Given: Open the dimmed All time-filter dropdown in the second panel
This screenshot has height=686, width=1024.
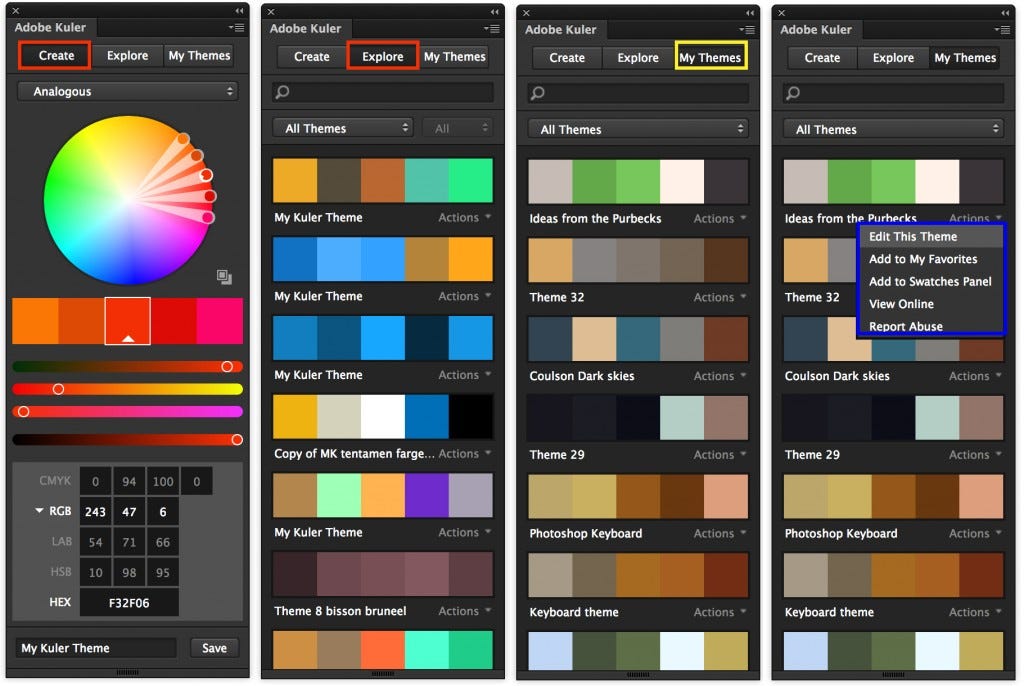Looking at the screenshot, I should pyautogui.click(x=457, y=128).
